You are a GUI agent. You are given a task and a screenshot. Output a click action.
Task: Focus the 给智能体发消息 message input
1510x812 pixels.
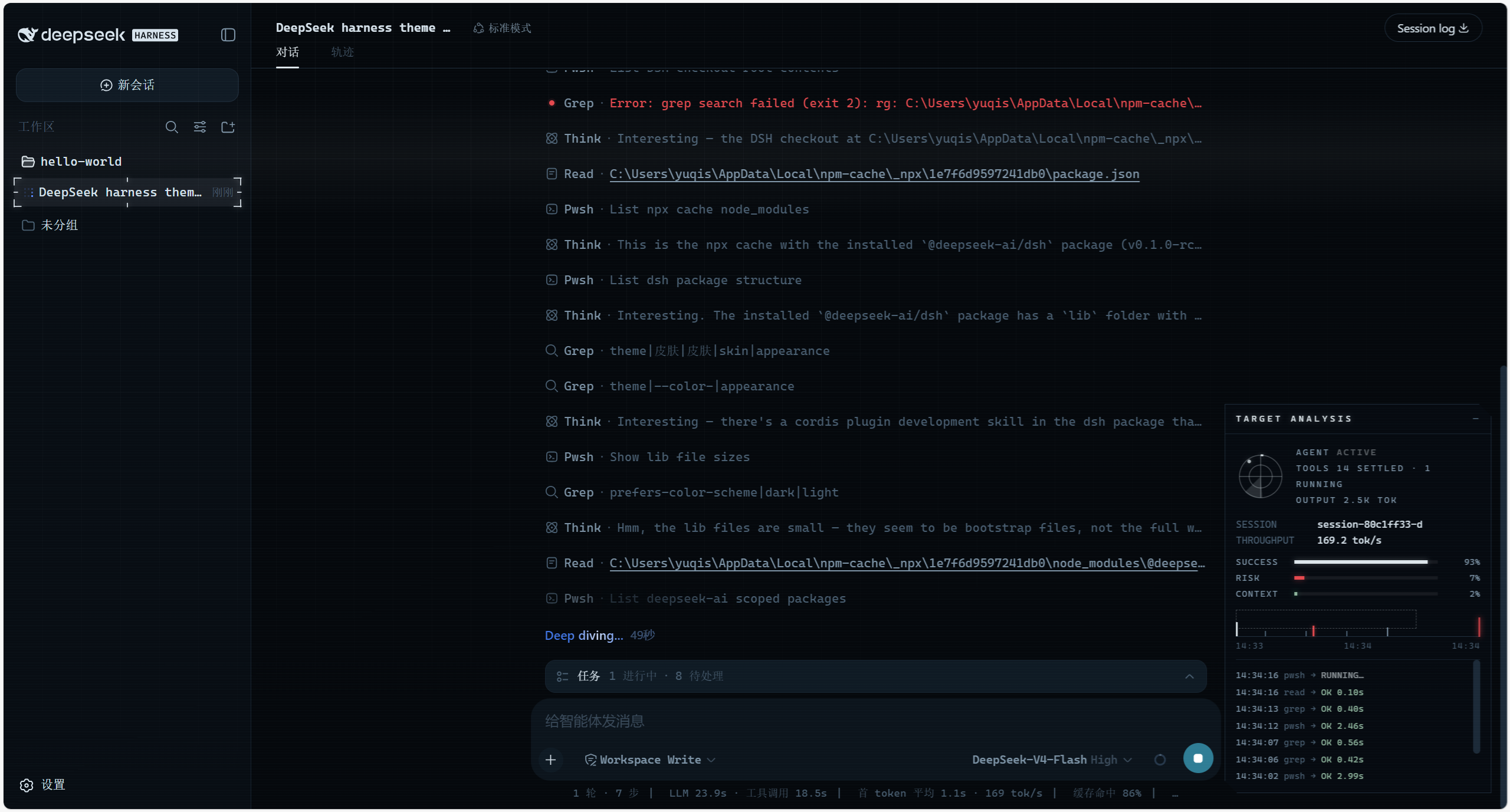[x=875, y=721]
